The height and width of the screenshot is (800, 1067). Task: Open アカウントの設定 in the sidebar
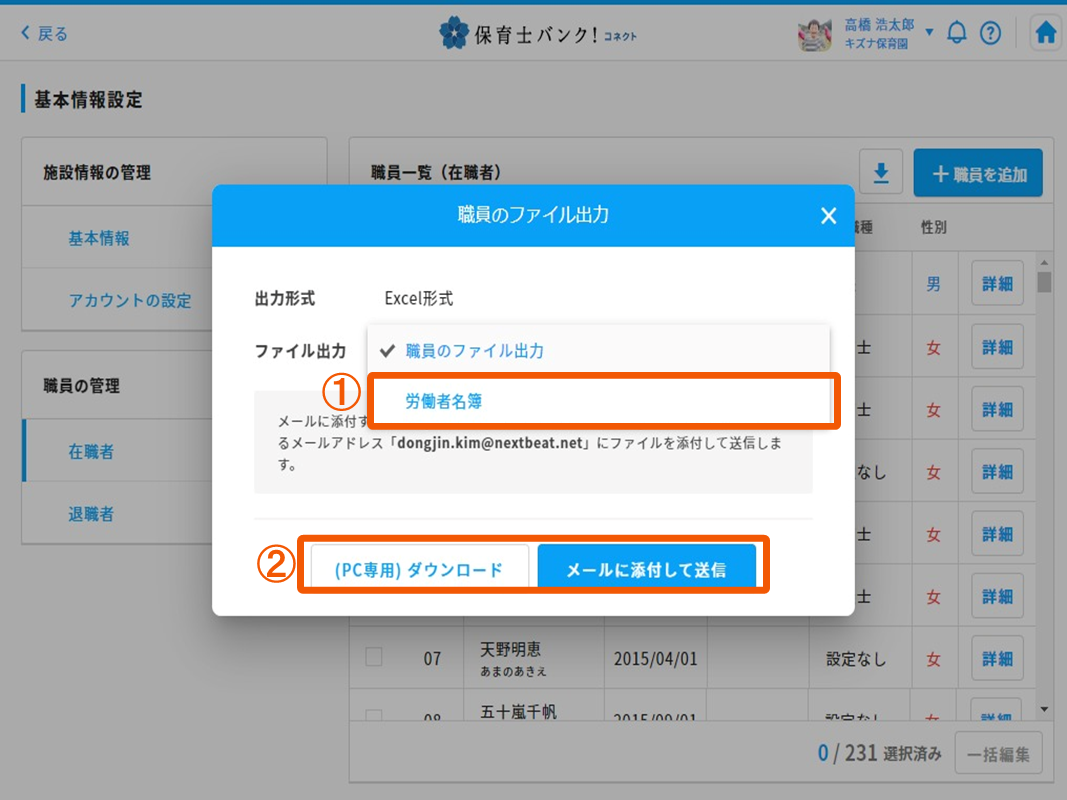[x=130, y=300]
